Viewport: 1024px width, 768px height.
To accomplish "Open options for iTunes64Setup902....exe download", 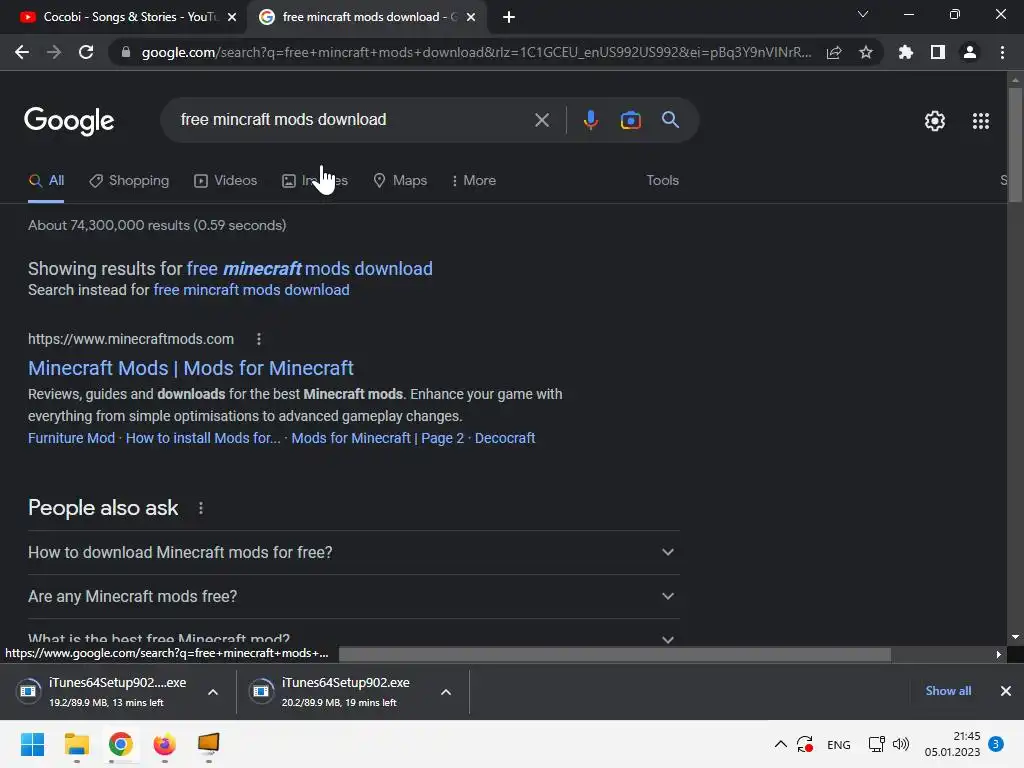I will click(213, 692).
